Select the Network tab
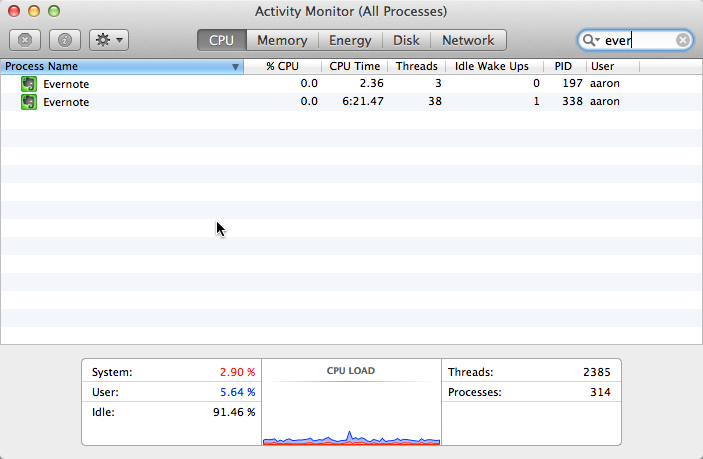 [x=468, y=40]
